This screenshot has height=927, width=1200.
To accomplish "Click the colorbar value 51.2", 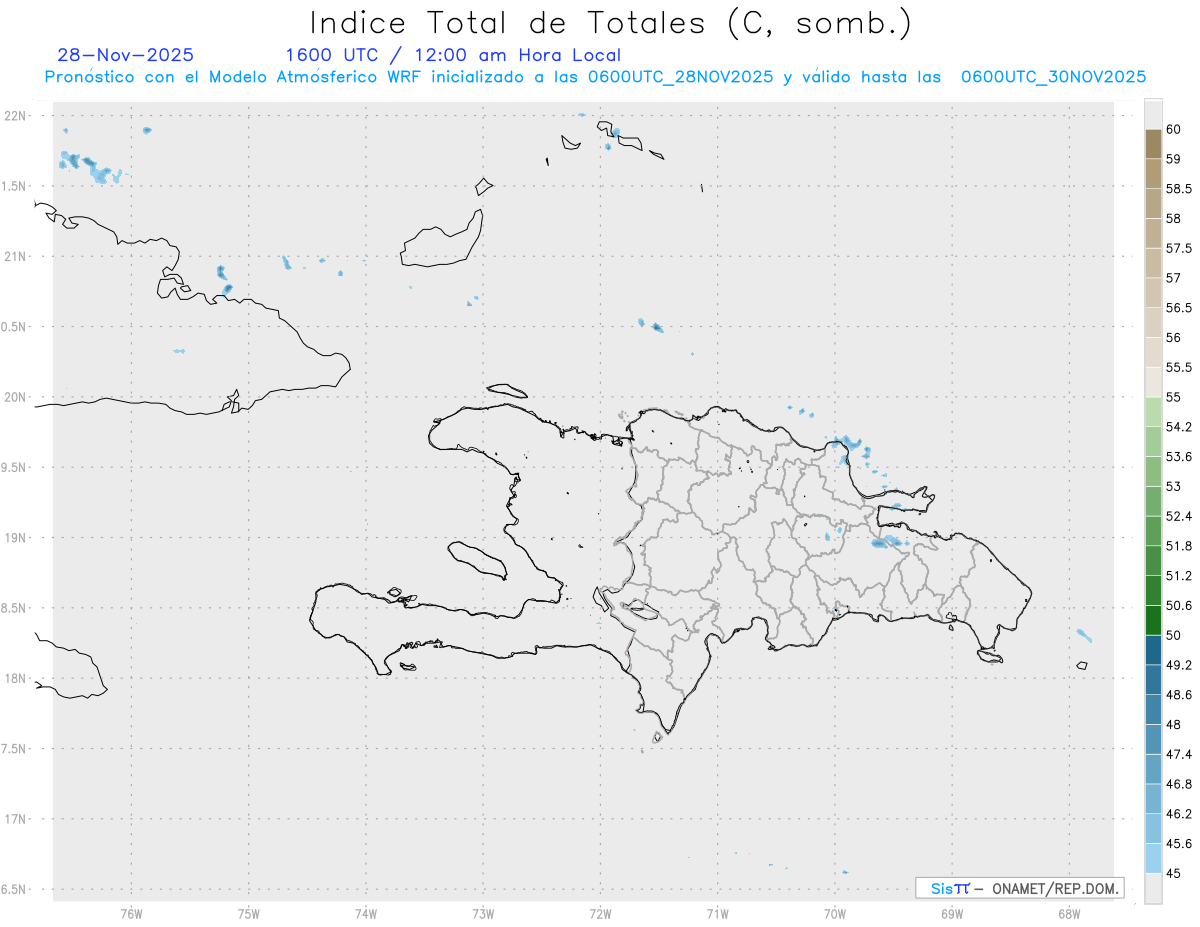I will [x=1179, y=575].
